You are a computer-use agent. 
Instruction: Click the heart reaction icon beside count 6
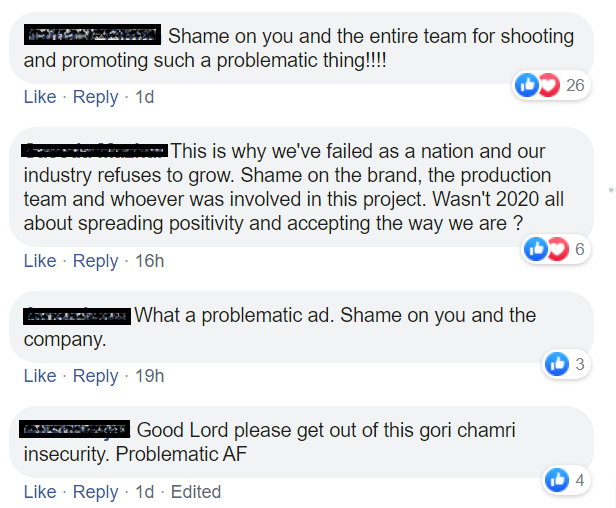tap(557, 249)
